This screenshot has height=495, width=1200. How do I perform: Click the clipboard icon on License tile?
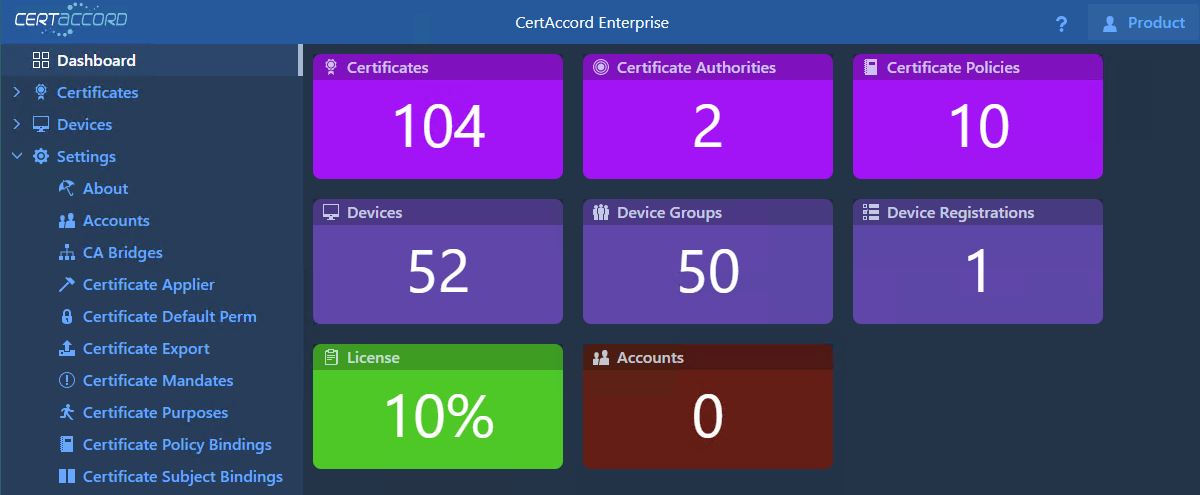pos(331,357)
